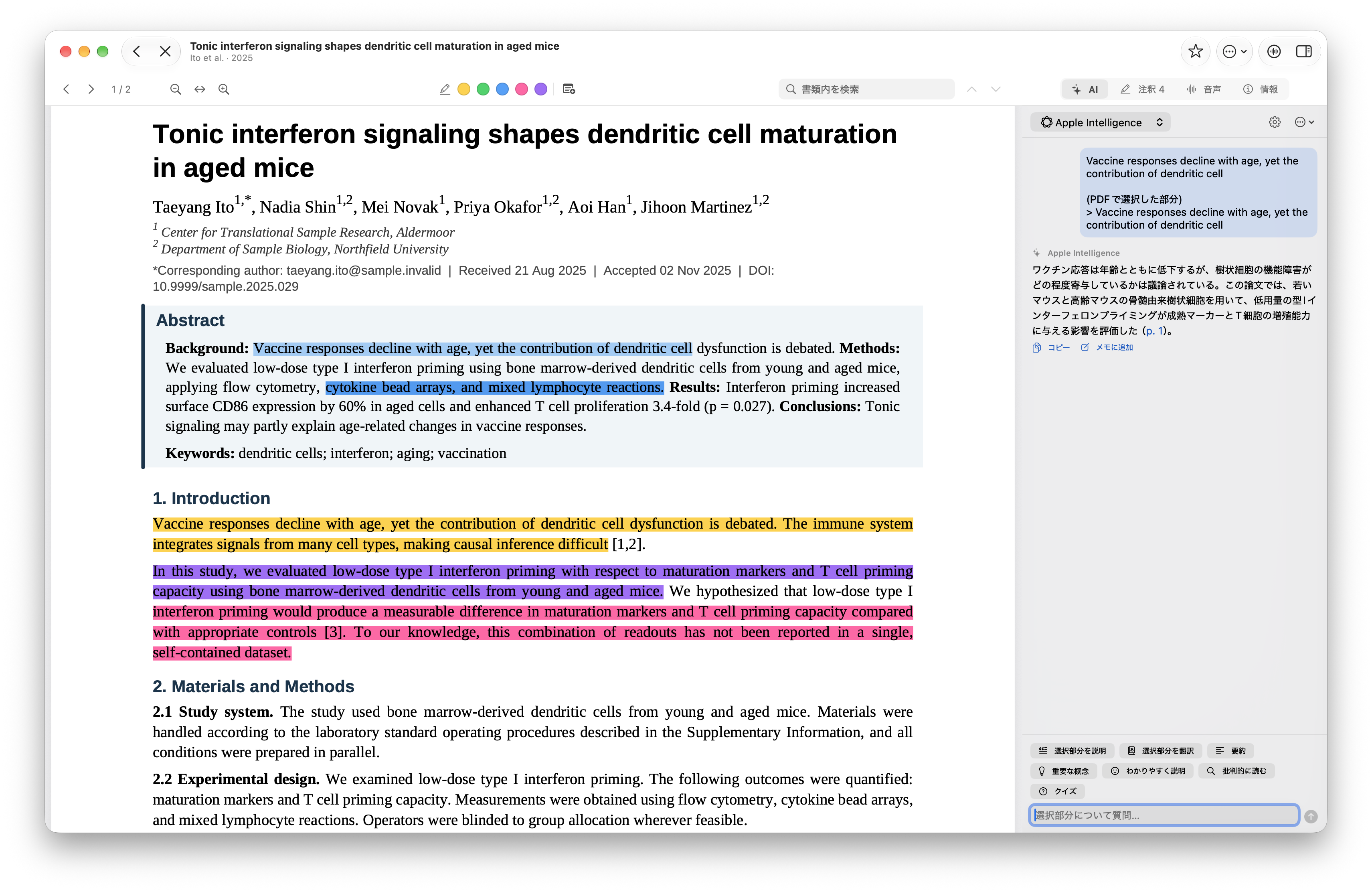1372x892 pixels.
Task: Click the zoom out magnifier icon
Action: (175, 89)
